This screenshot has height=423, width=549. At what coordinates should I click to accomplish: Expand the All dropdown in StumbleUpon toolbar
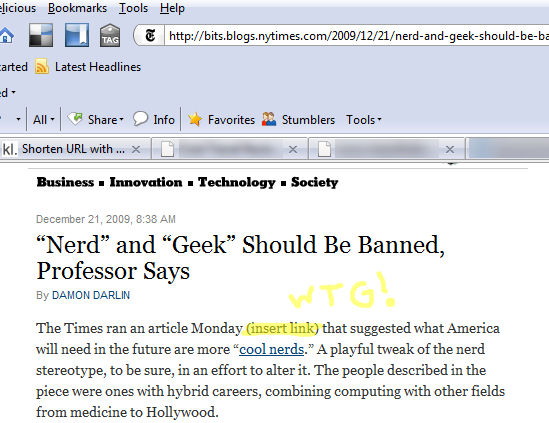pyautogui.click(x=44, y=120)
